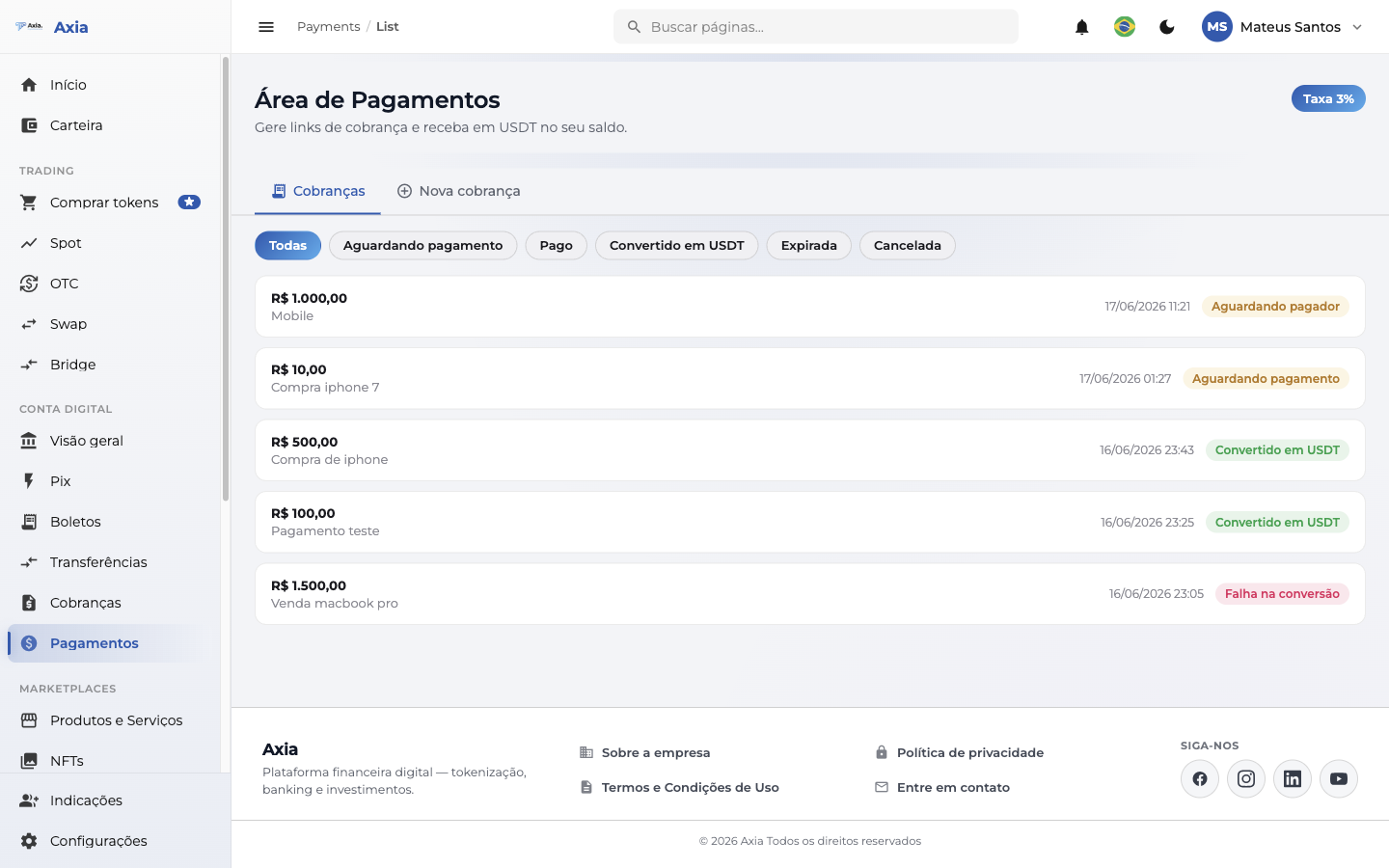1389x868 pixels.
Task: Open Sobre a empresa footer link
Action: pyautogui.click(x=645, y=752)
